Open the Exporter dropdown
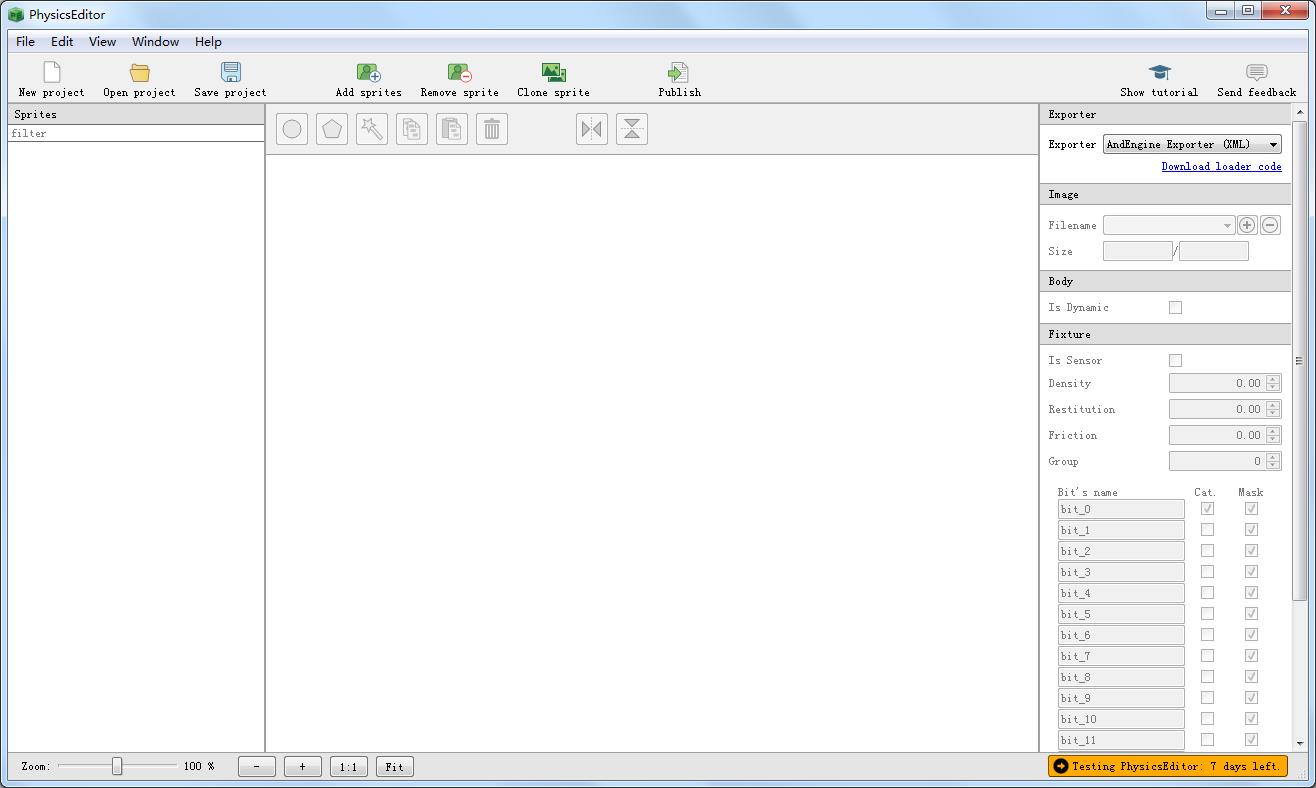Viewport: 1316px width, 788px height. tap(1192, 144)
